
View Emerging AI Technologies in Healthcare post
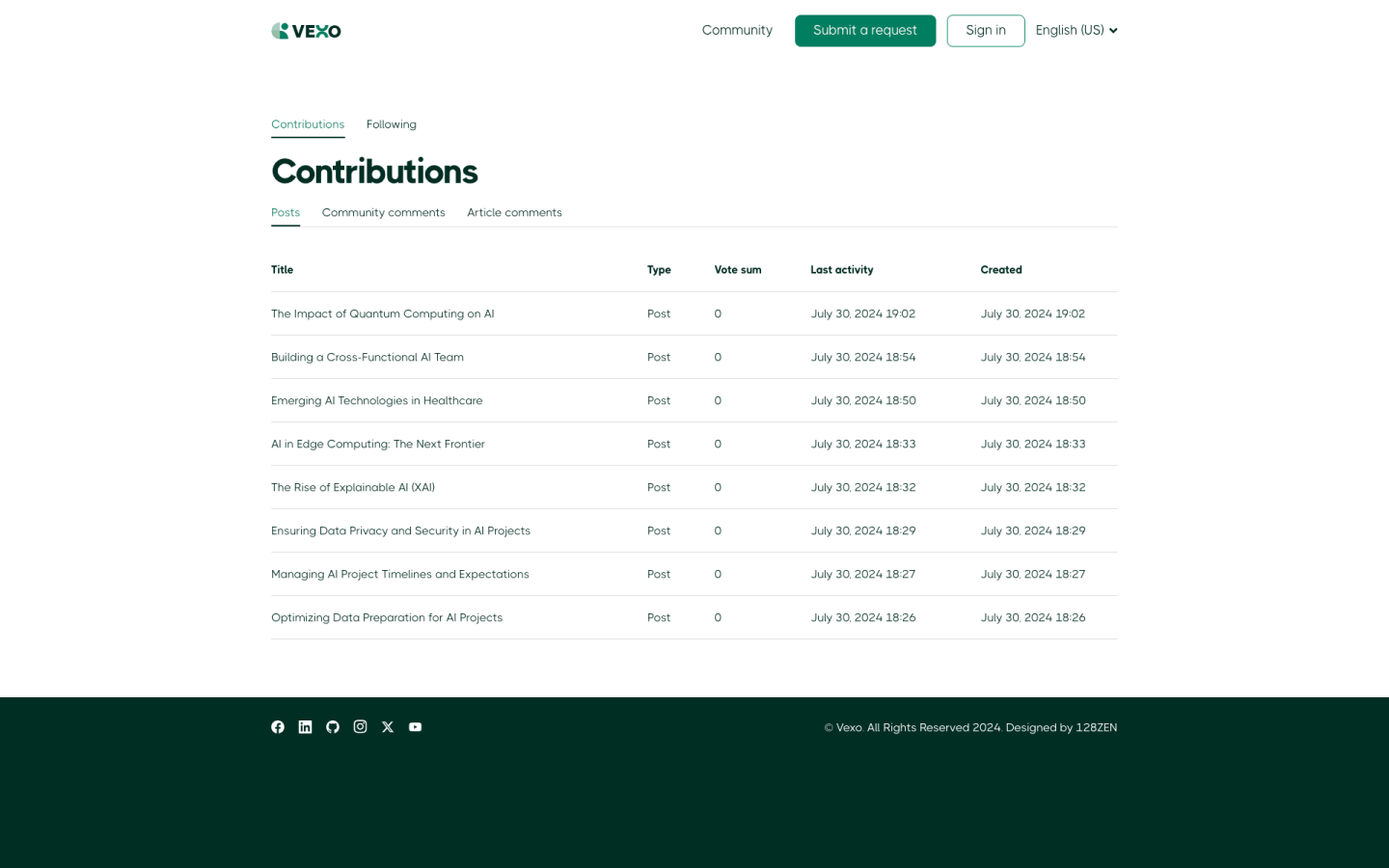(376, 401)
